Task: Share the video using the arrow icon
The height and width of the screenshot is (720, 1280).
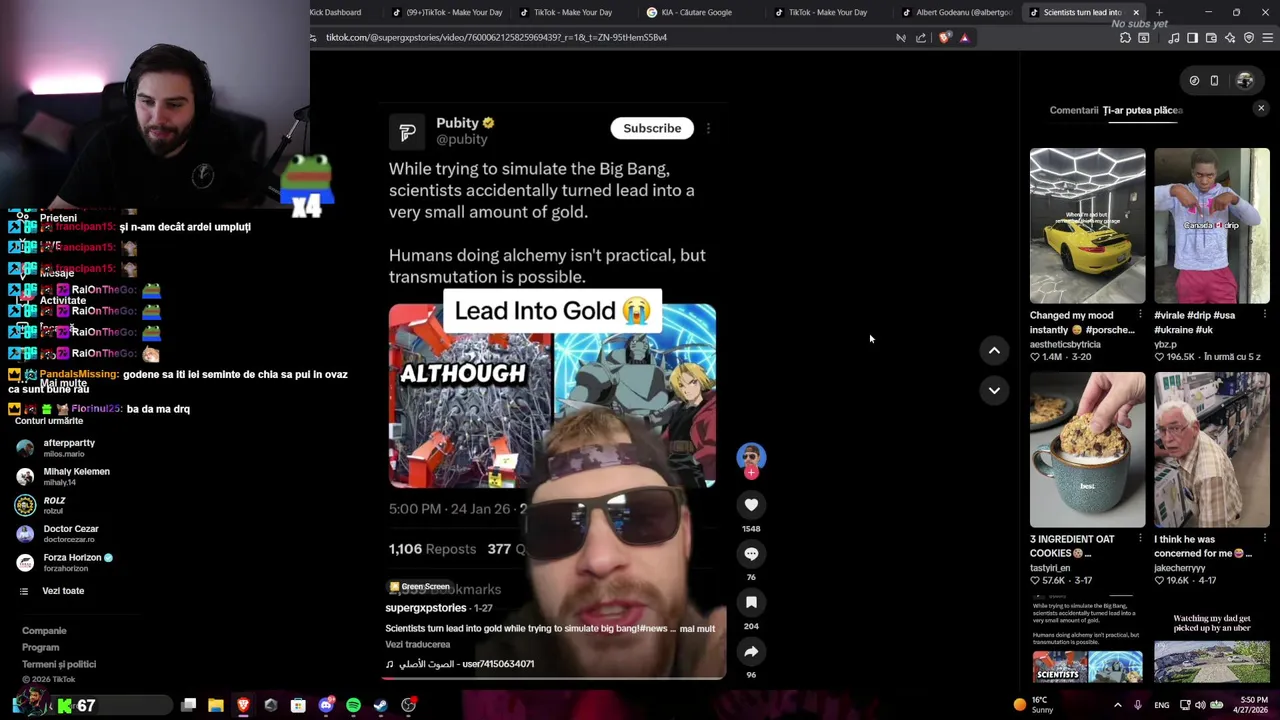Action: [751, 651]
